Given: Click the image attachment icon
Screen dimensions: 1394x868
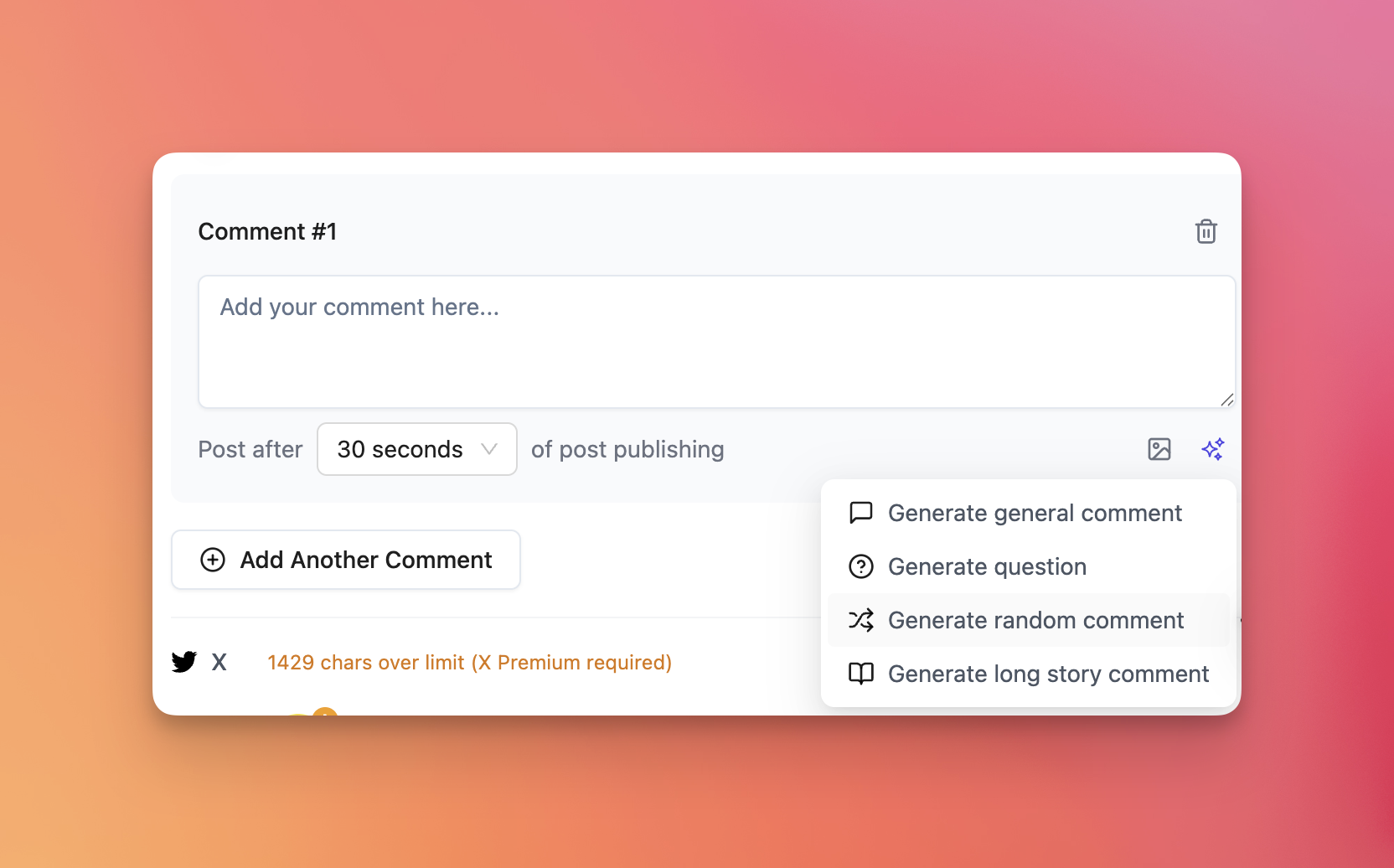Looking at the screenshot, I should [x=1159, y=449].
